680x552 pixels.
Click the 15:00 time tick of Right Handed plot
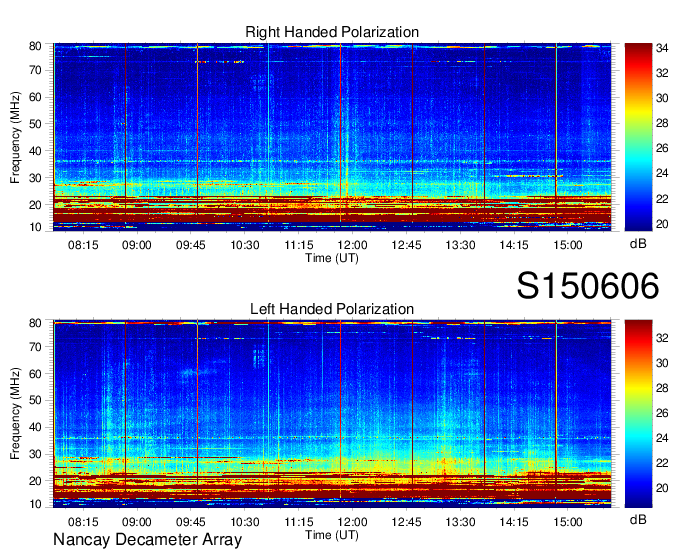[568, 245]
